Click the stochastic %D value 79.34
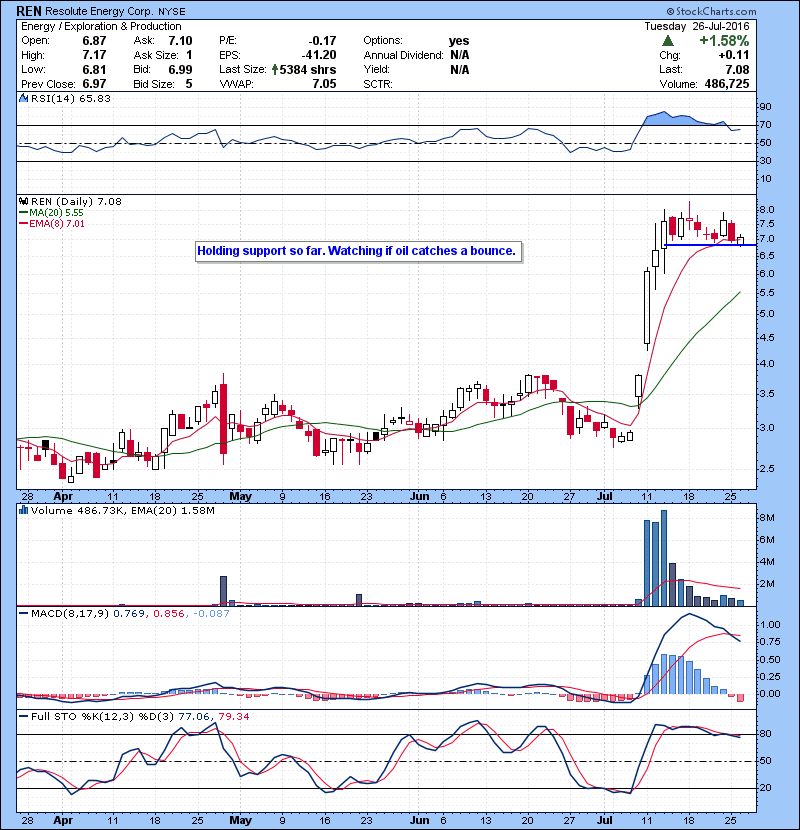Screen dimensions: 800x830 (x=233, y=716)
